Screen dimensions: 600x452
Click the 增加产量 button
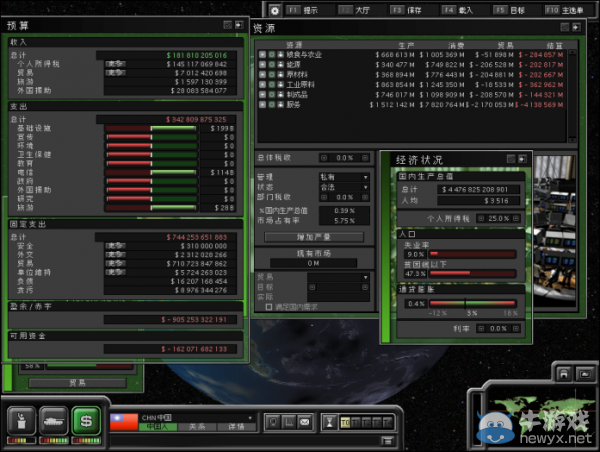point(314,236)
